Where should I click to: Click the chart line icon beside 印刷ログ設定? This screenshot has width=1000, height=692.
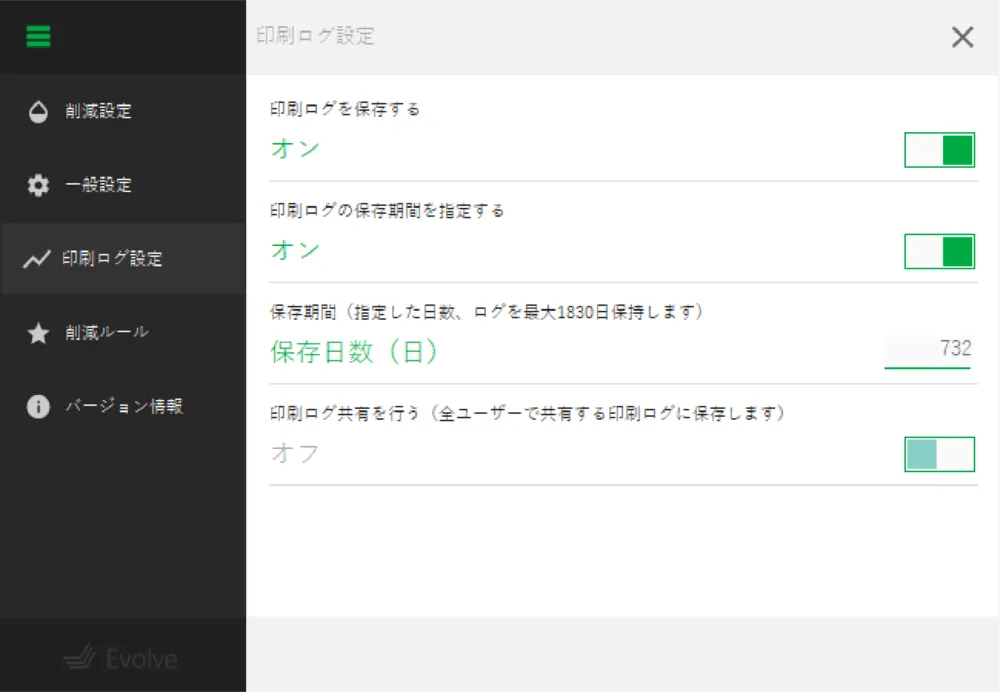[37, 259]
